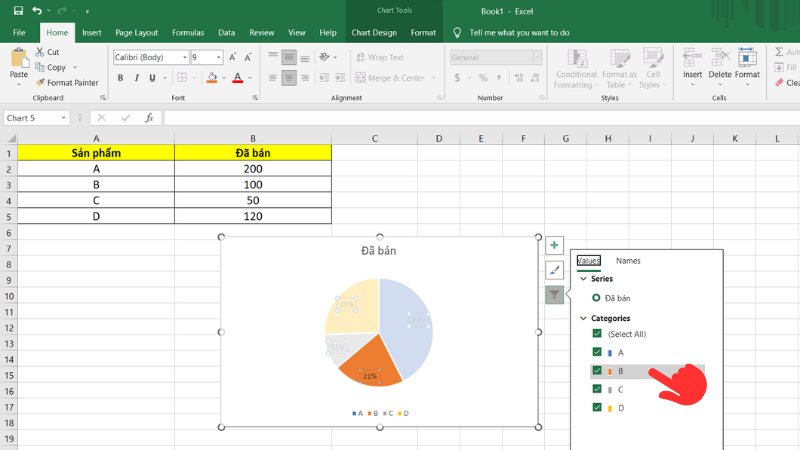The image size is (800, 450).
Task: Open Chart Styles paintbrush button
Action: tap(554, 270)
